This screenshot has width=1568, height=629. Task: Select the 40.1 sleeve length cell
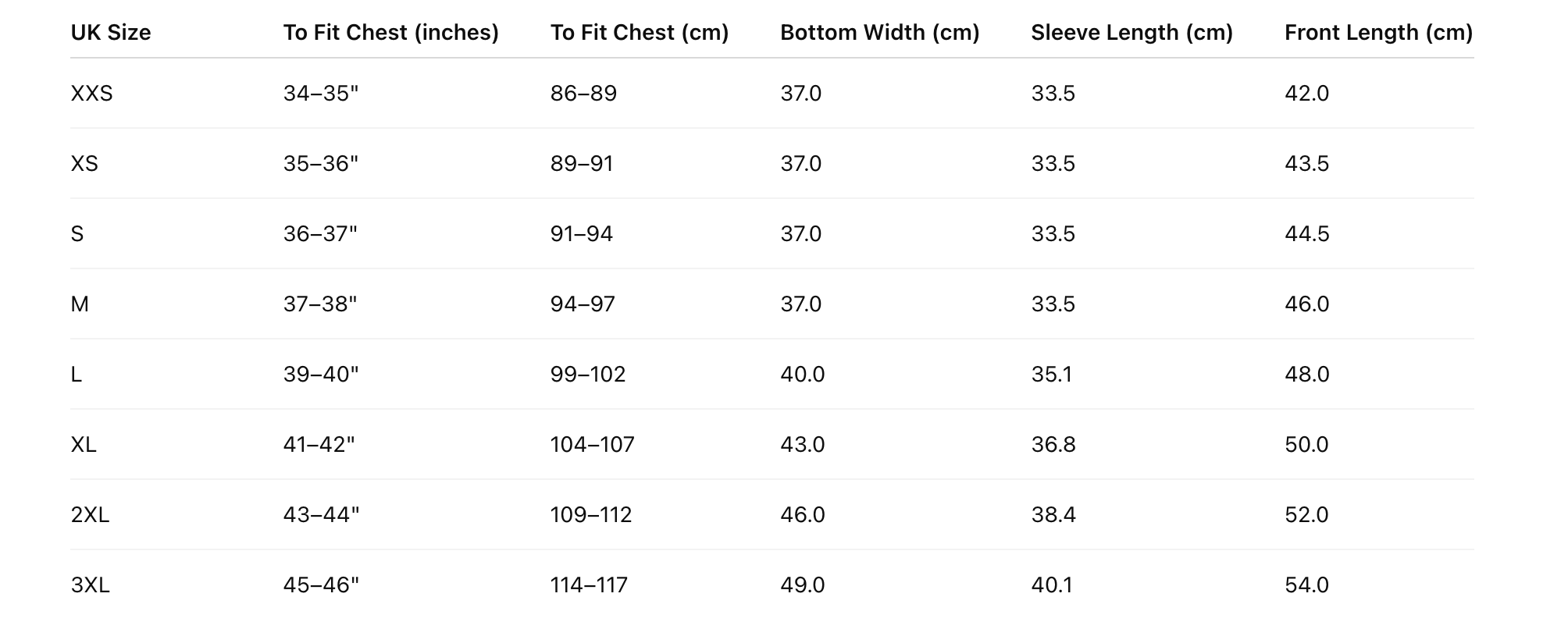click(x=1051, y=585)
